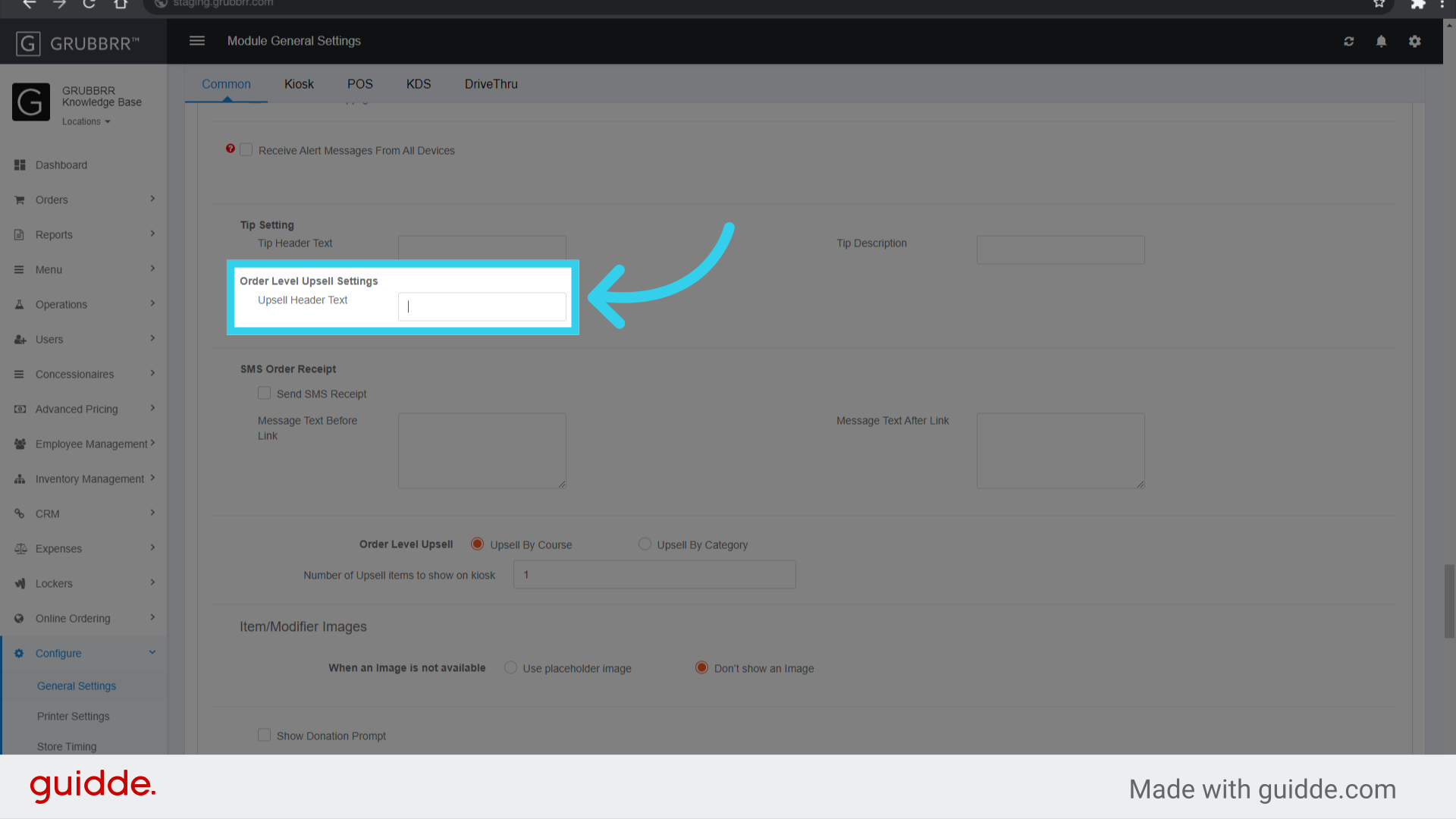Viewport: 1456px width, 819px height.
Task: Click the page vertical scrollbar thumb
Action: click(1449, 601)
